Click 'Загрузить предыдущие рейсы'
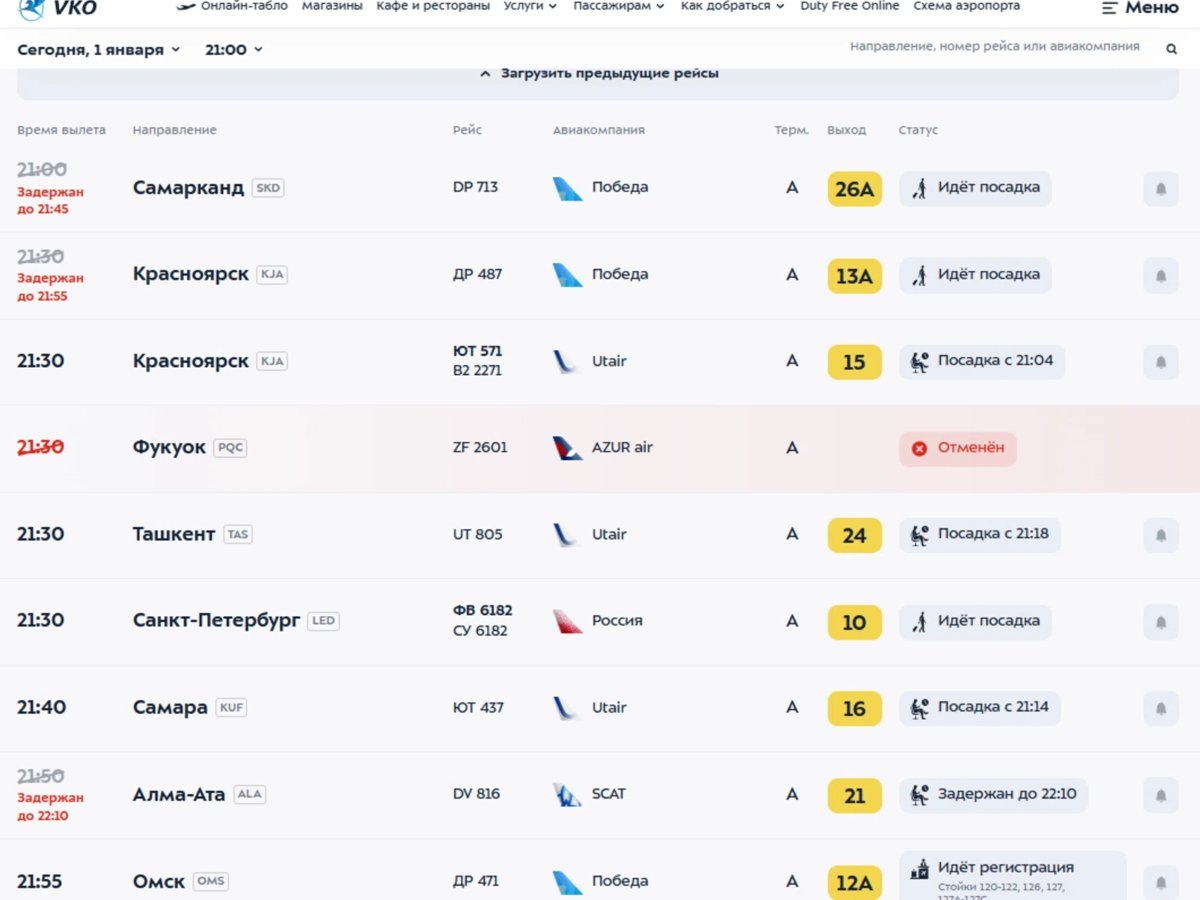 point(600,72)
